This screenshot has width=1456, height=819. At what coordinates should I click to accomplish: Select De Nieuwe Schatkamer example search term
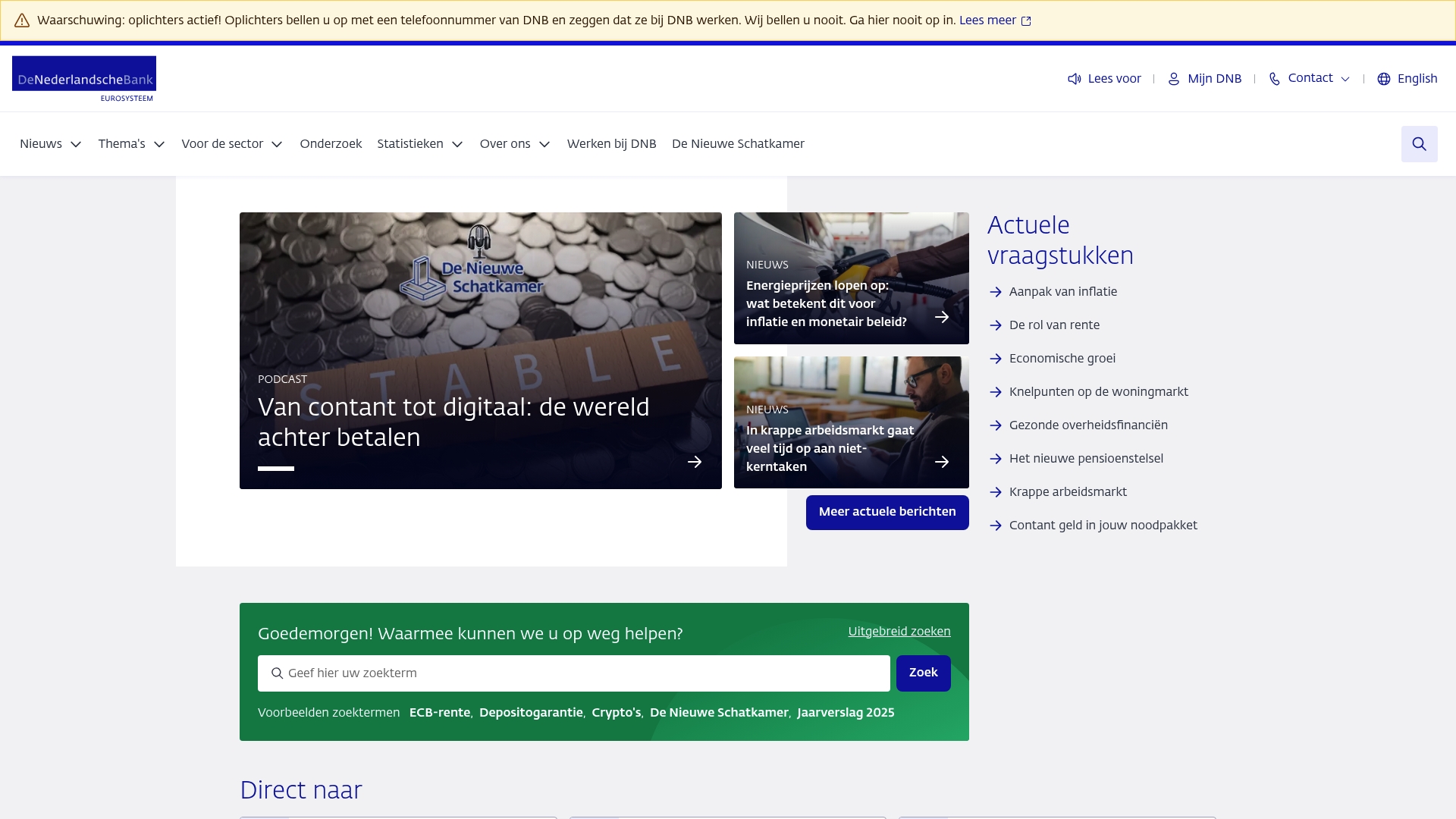(719, 713)
